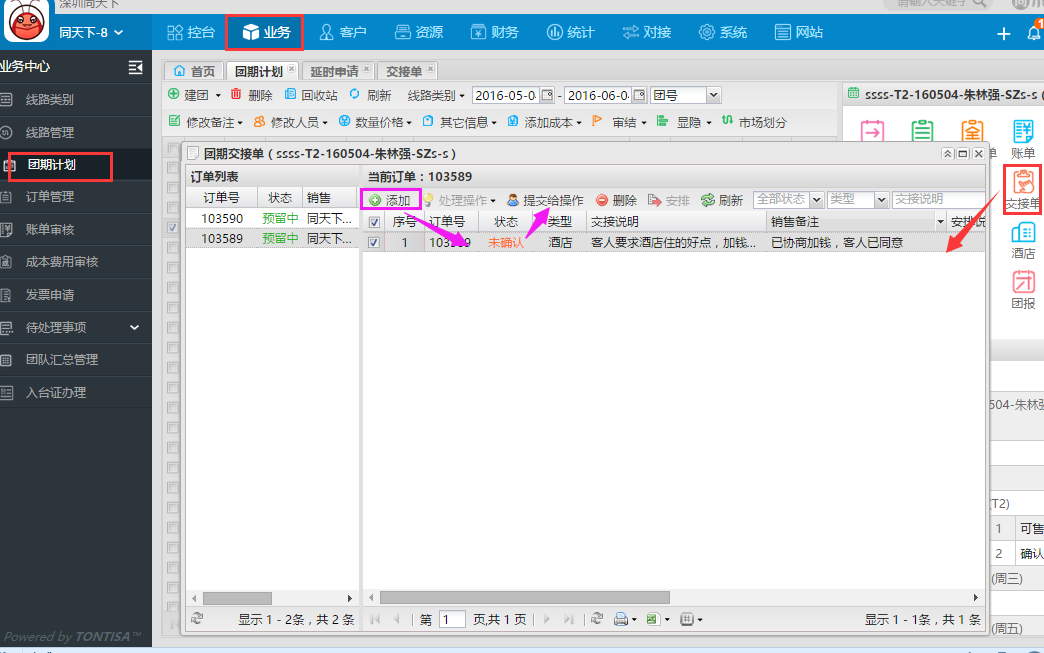Open the 显隐 dropdown
Image resolution: width=1044 pixels, height=653 pixels.
pyautogui.click(x=684, y=122)
